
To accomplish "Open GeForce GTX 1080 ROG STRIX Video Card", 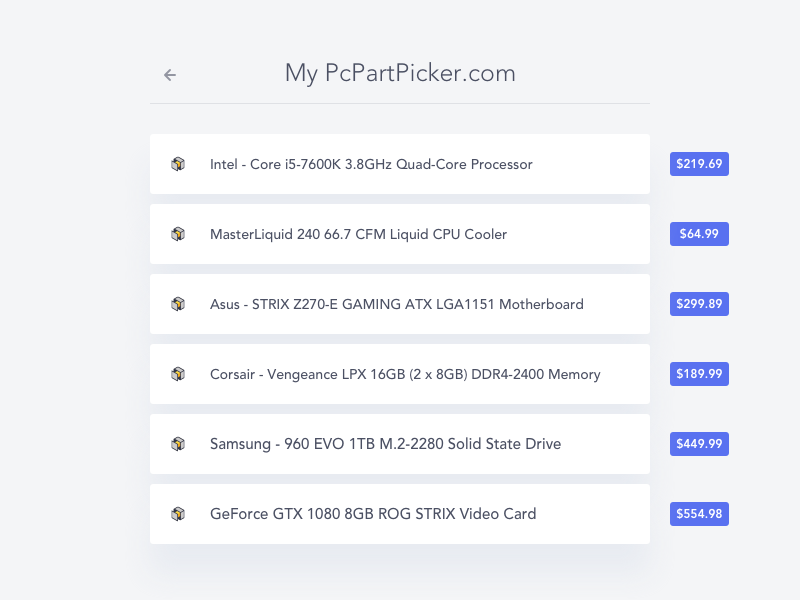I will pyautogui.click(x=399, y=514).
